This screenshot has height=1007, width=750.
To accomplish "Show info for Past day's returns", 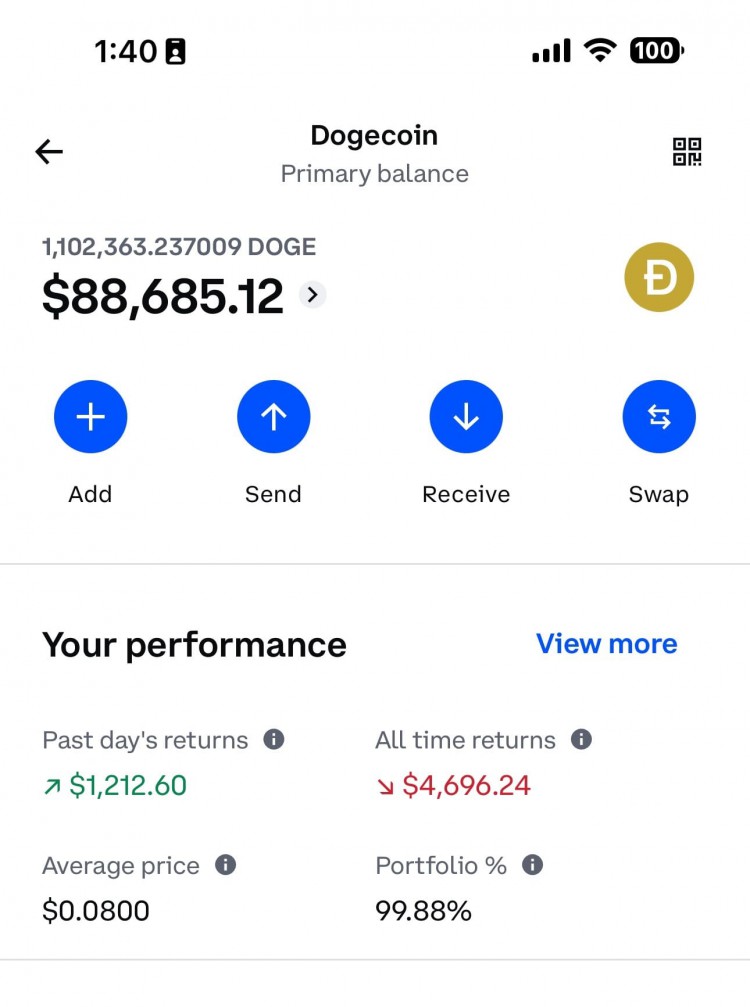I will tap(274, 739).
